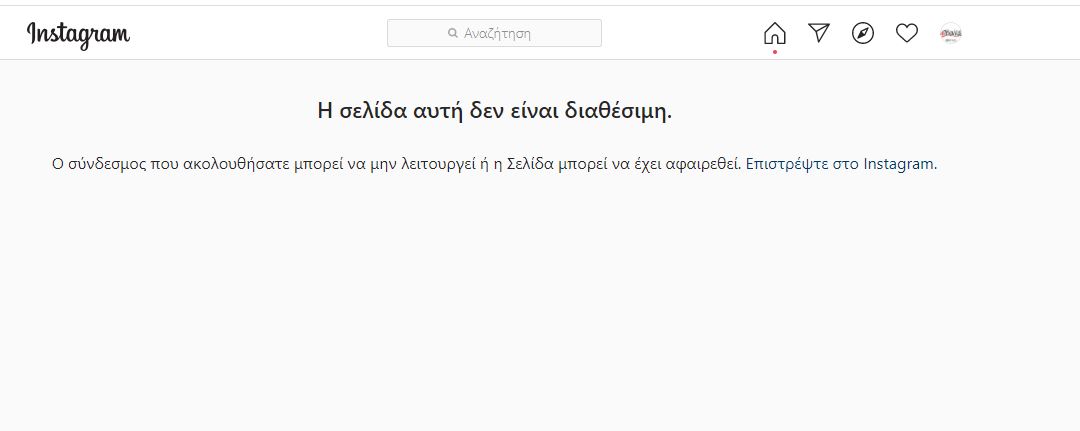Image resolution: width=1080 pixels, height=431 pixels.
Task: Click the Αναζήτηση placeholder text
Action: [x=497, y=33]
